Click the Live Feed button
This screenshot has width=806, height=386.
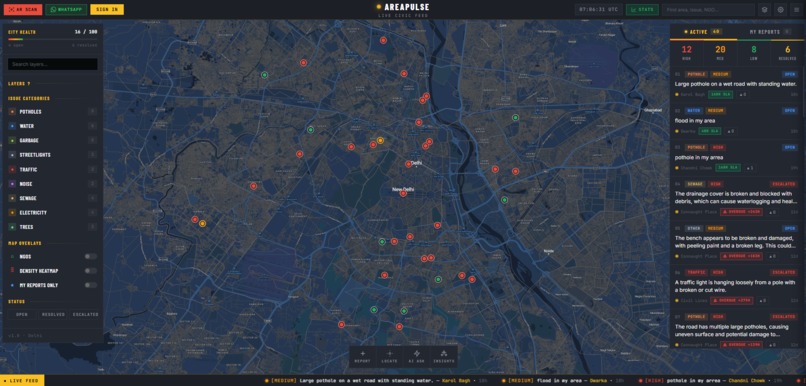(22, 380)
